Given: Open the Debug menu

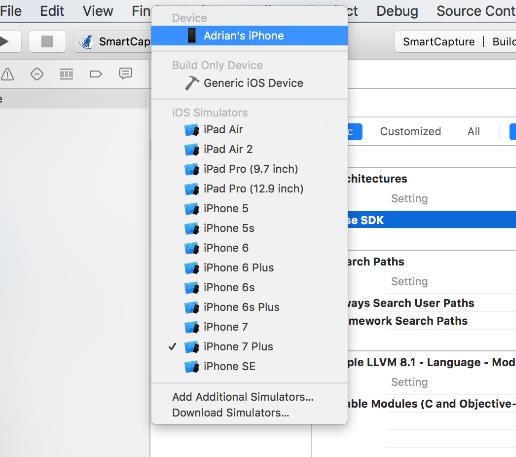Looking at the screenshot, I should point(397,11).
